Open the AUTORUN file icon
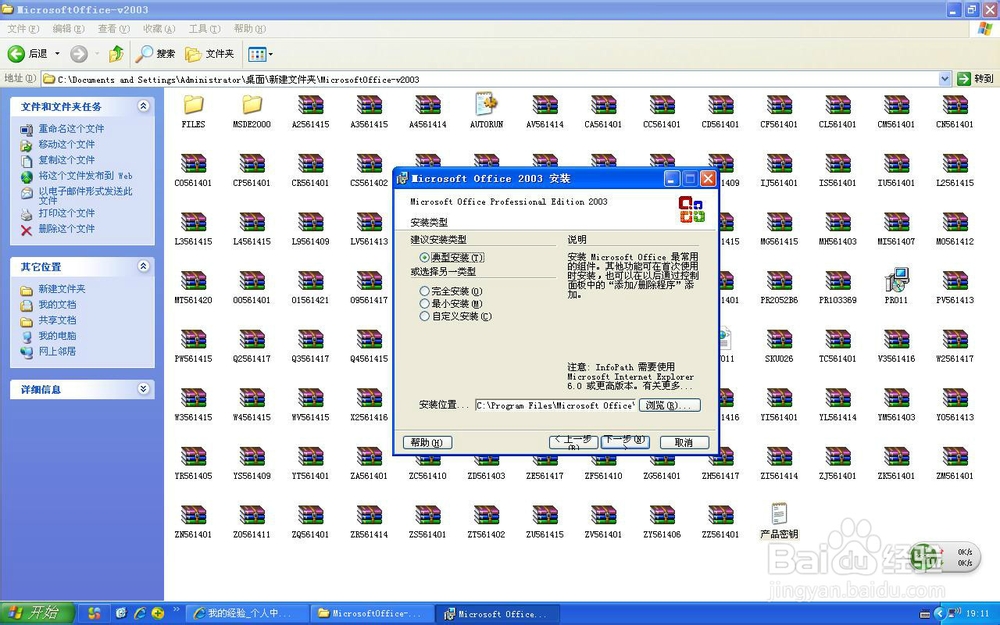The image size is (1000, 625). click(x=486, y=105)
